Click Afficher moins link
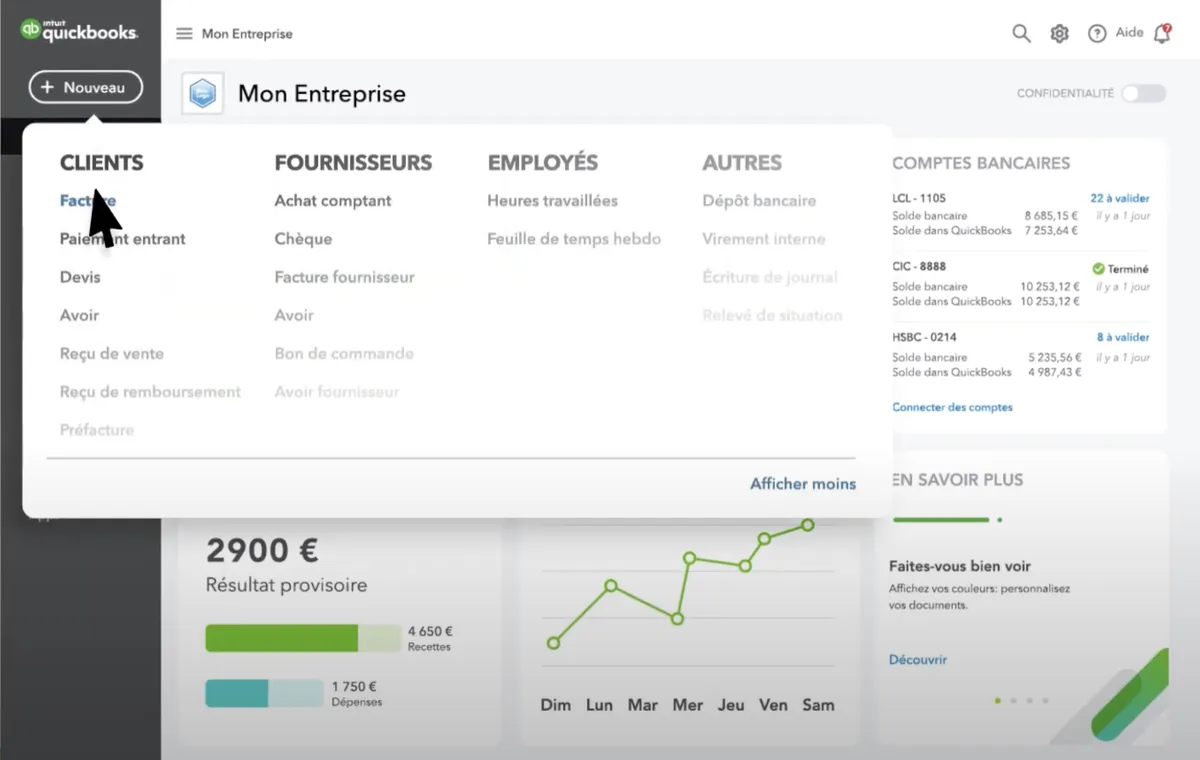Image resolution: width=1200 pixels, height=760 pixels. tap(803, 484)
